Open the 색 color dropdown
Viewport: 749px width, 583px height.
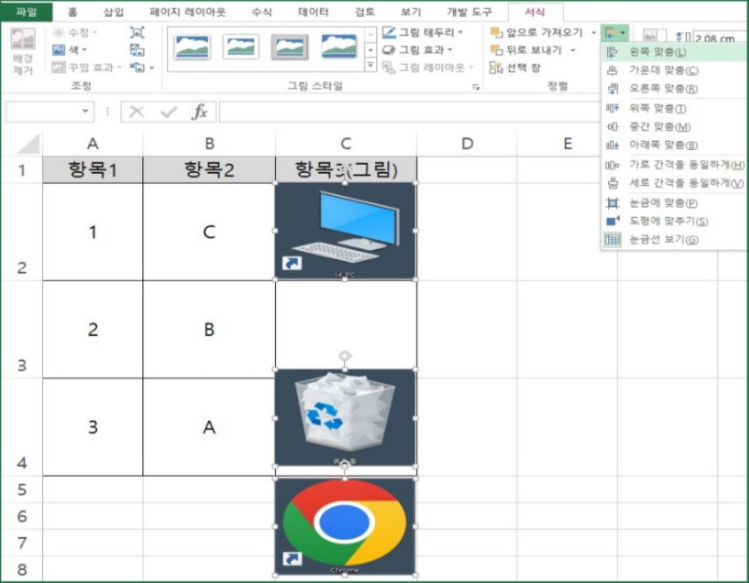click(x=70, y=50)
